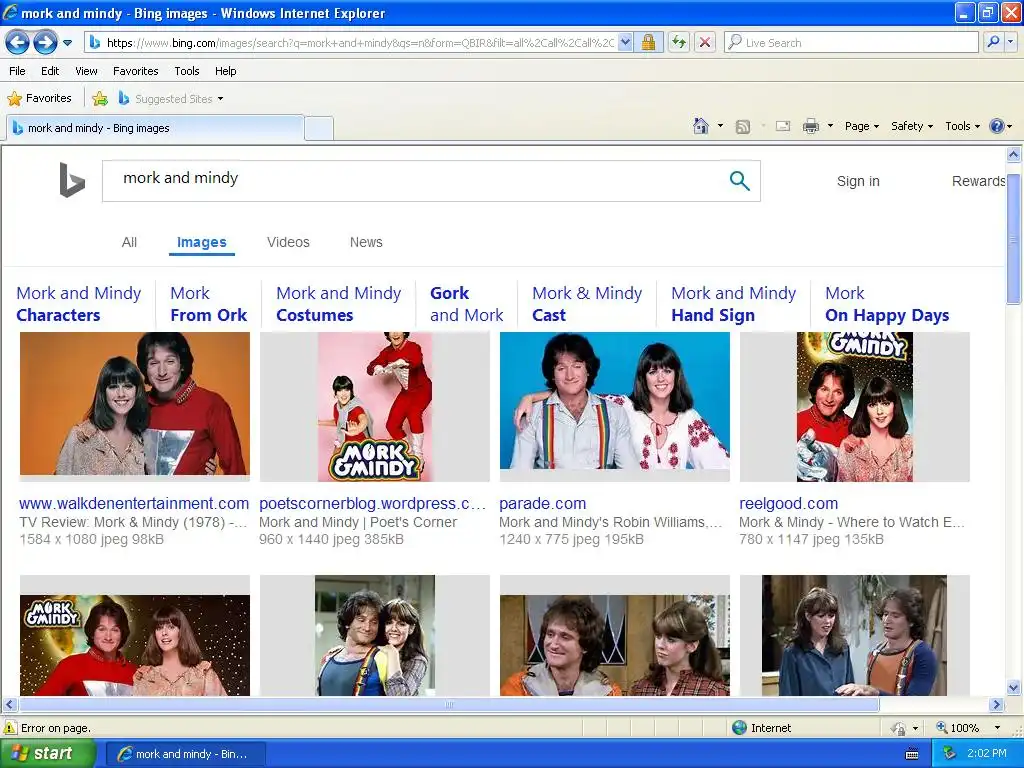Viewport: 1024px width, 768px height.
Task: Open the File menu
Action: [x=18, y=71]
